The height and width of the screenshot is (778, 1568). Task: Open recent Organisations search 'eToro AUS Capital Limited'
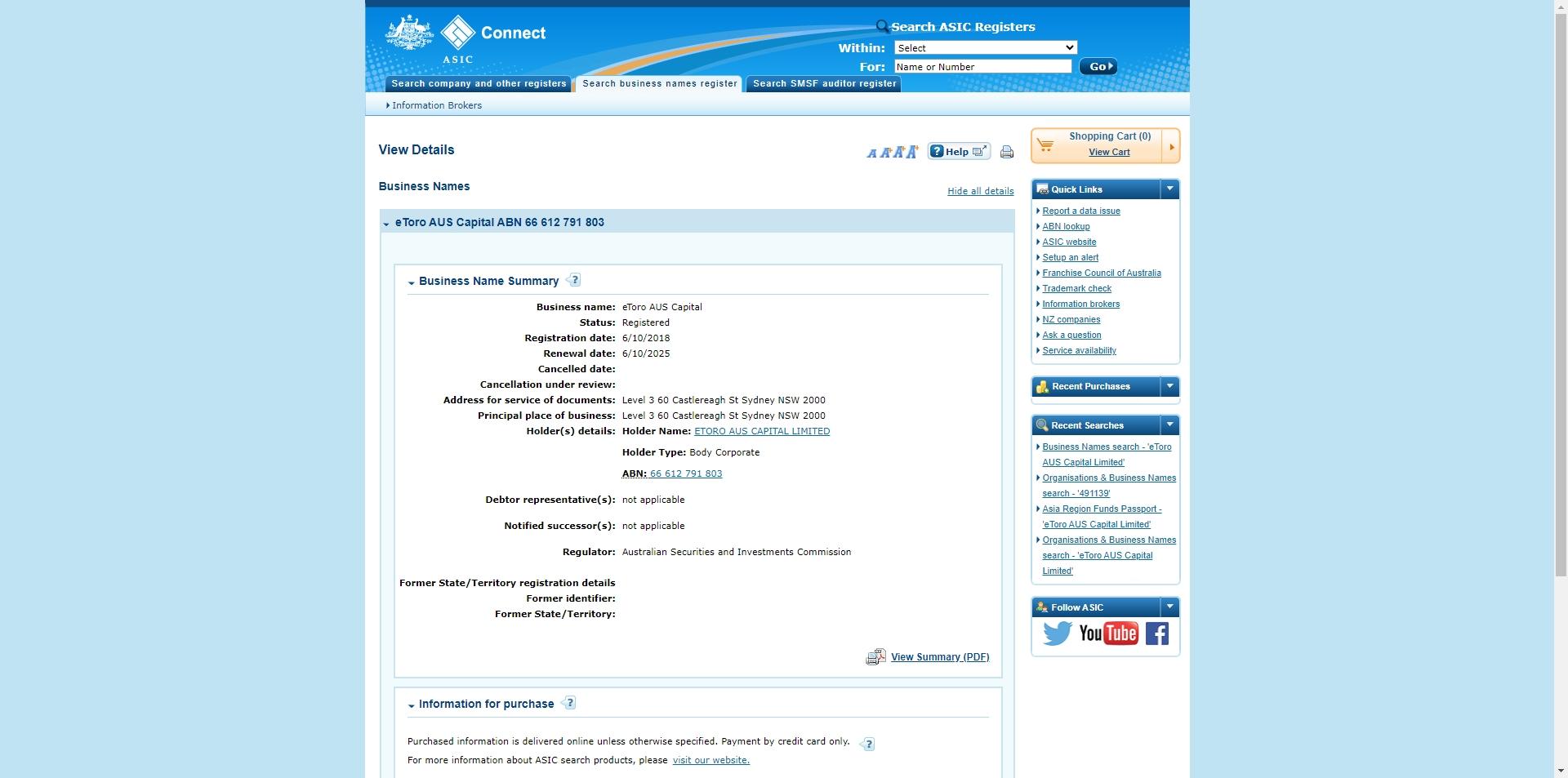(x=1109, y=555)
